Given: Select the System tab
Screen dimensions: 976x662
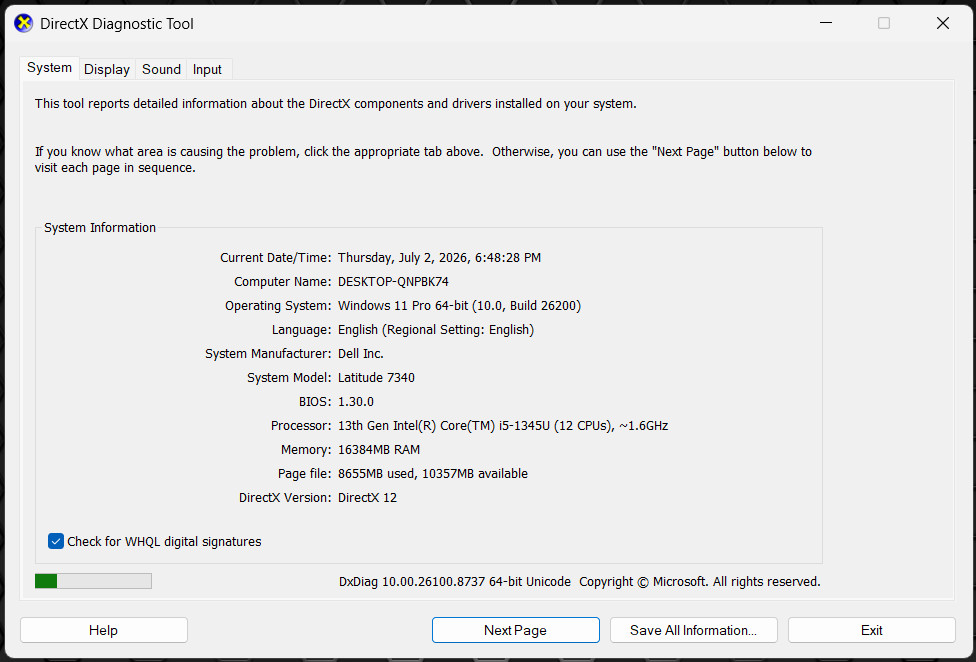Looking at the screenshot, I should point(49,68).
